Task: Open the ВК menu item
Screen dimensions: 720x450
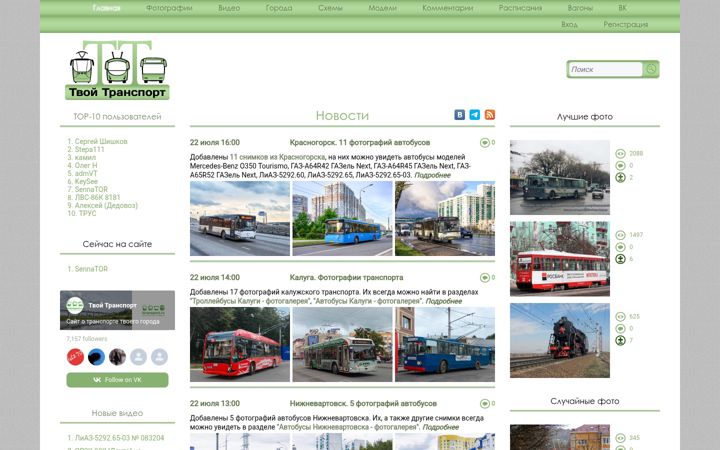Action: click(x=622, y=8)
